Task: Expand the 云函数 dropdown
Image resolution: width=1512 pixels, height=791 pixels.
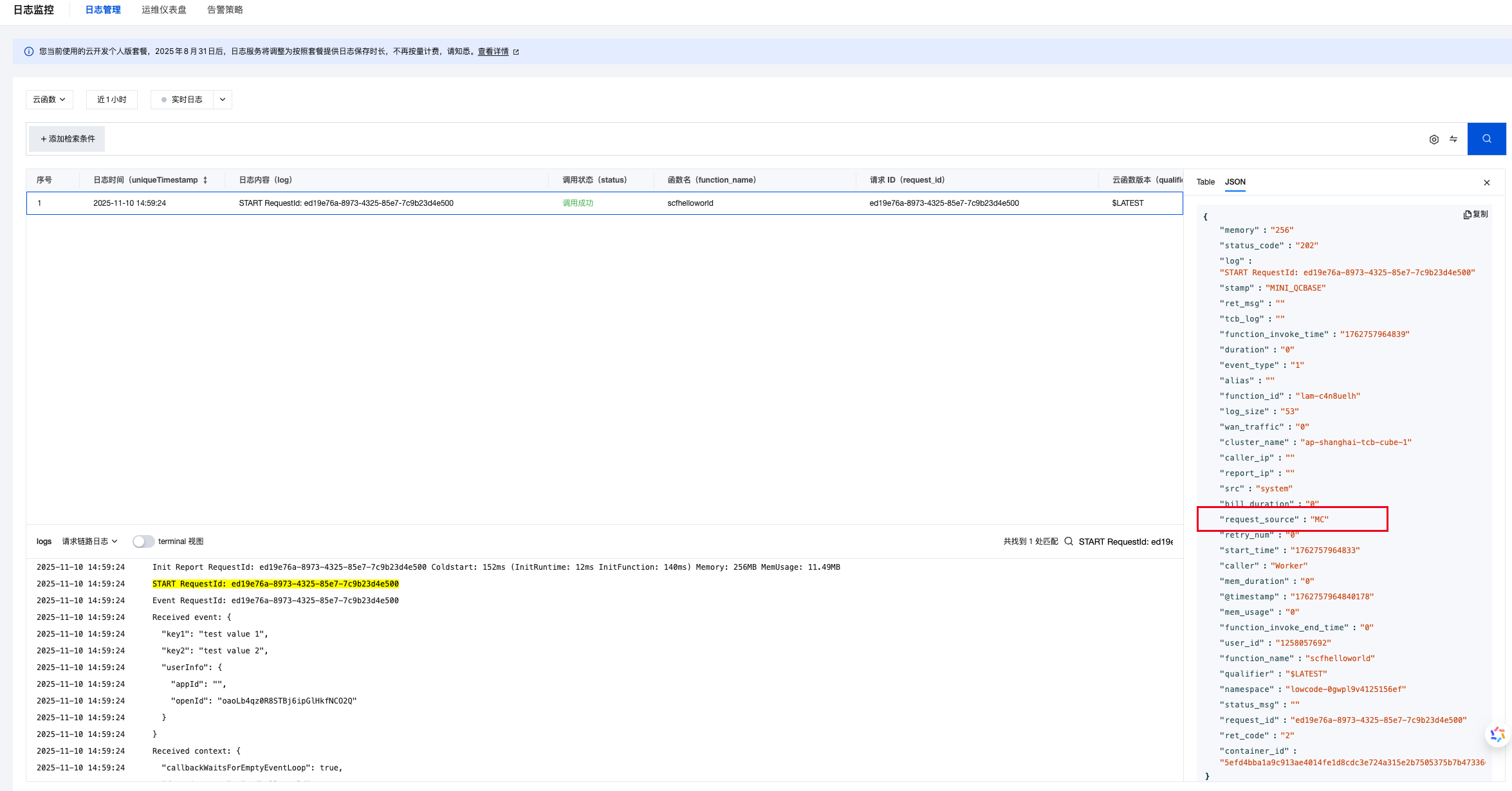Action: point(50,100)
